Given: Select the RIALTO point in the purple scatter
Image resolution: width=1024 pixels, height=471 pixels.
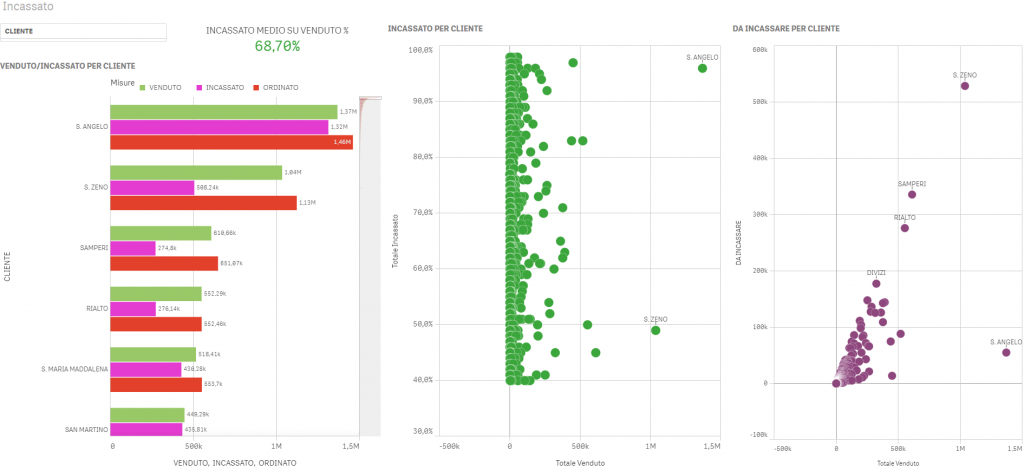Looking at the screenshot, I should [905, 228].
